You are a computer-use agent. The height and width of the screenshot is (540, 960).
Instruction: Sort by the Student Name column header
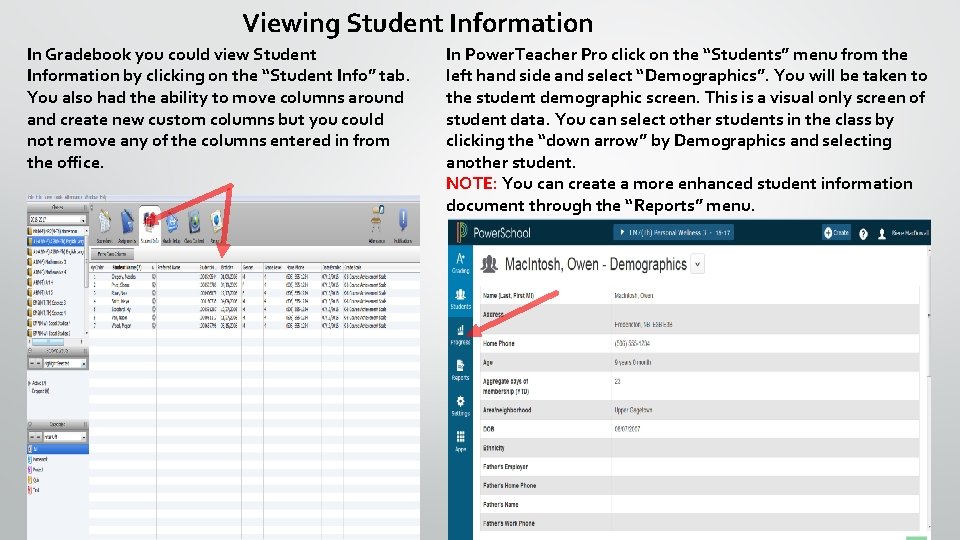tap(127, 268)
